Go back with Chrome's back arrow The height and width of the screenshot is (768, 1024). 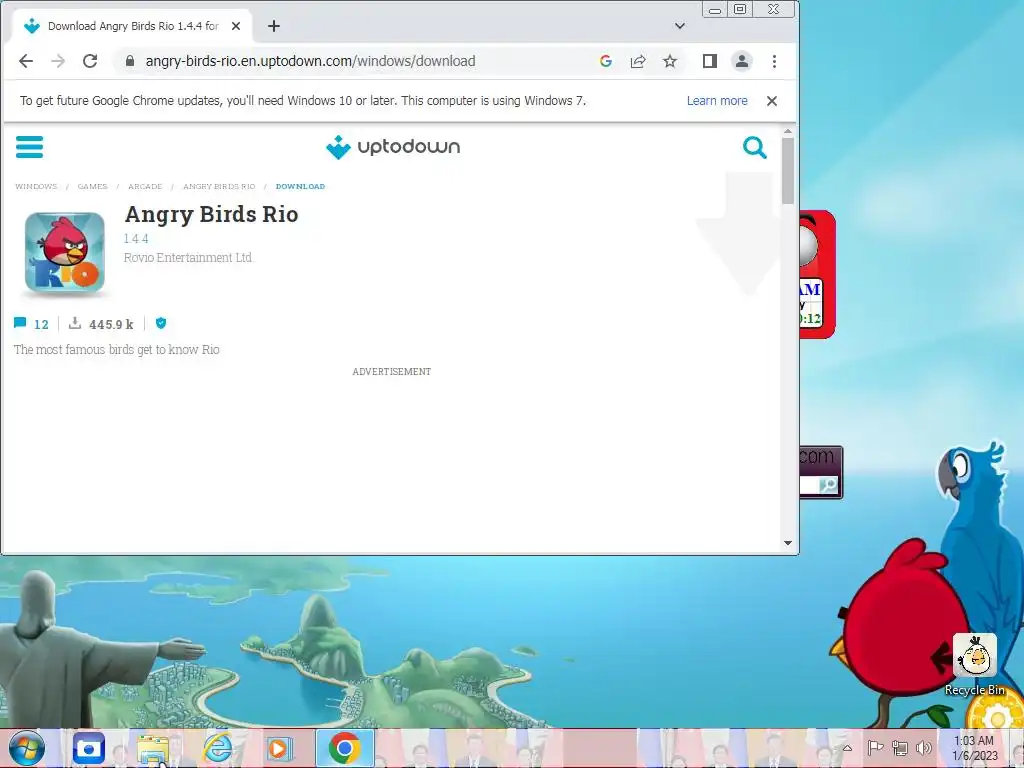click(25, 61)
